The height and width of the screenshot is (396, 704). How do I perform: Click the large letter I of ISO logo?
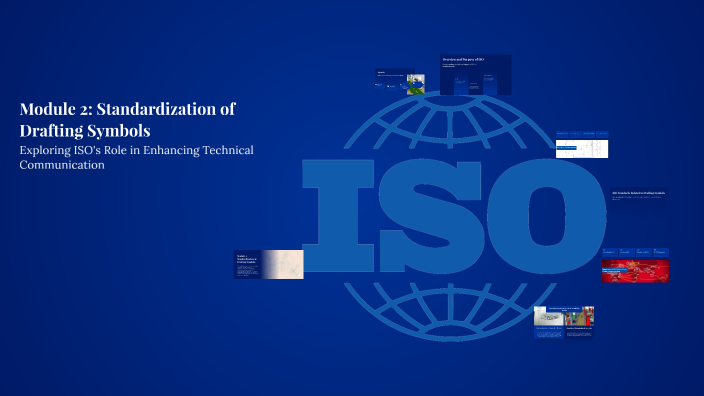(x=338, y=216)
